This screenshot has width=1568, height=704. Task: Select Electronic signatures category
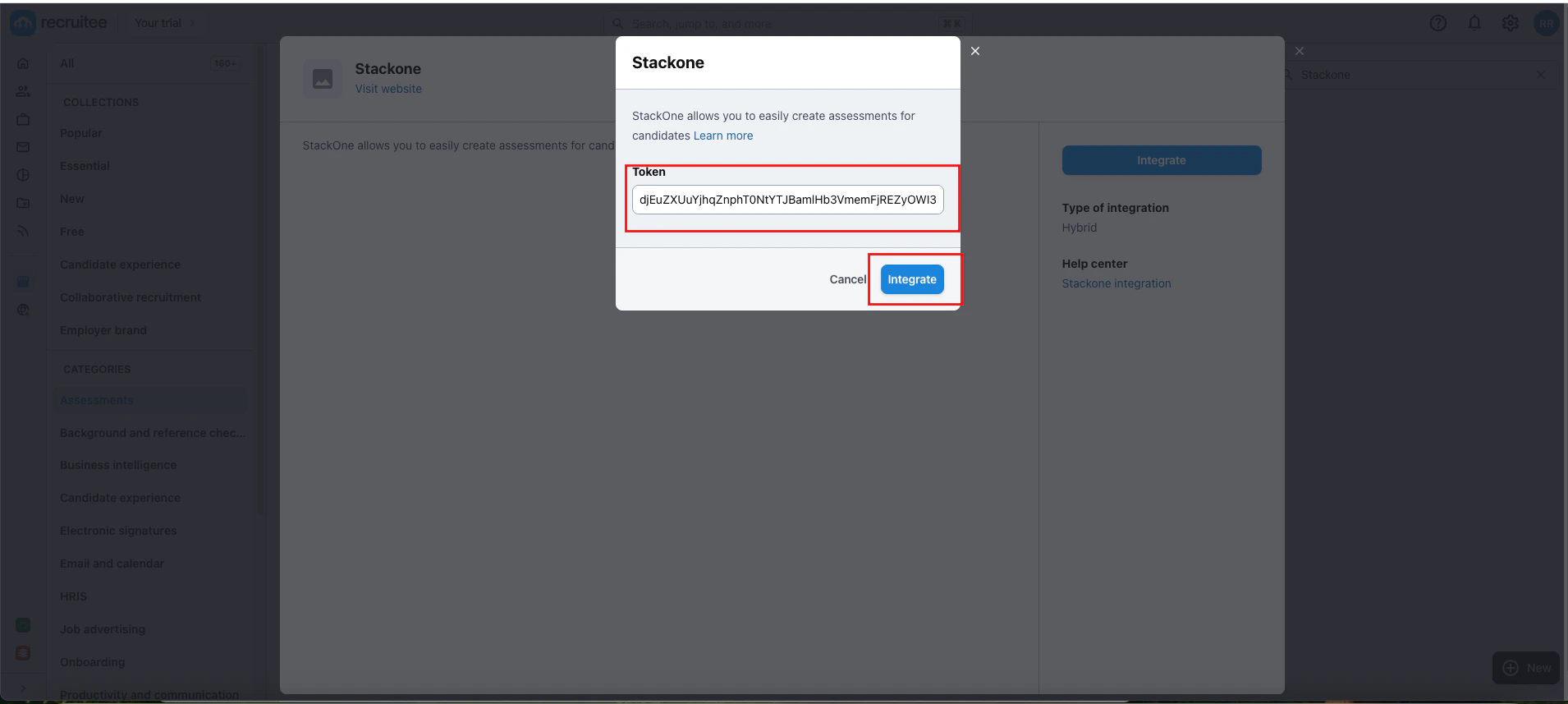(118, 531)
